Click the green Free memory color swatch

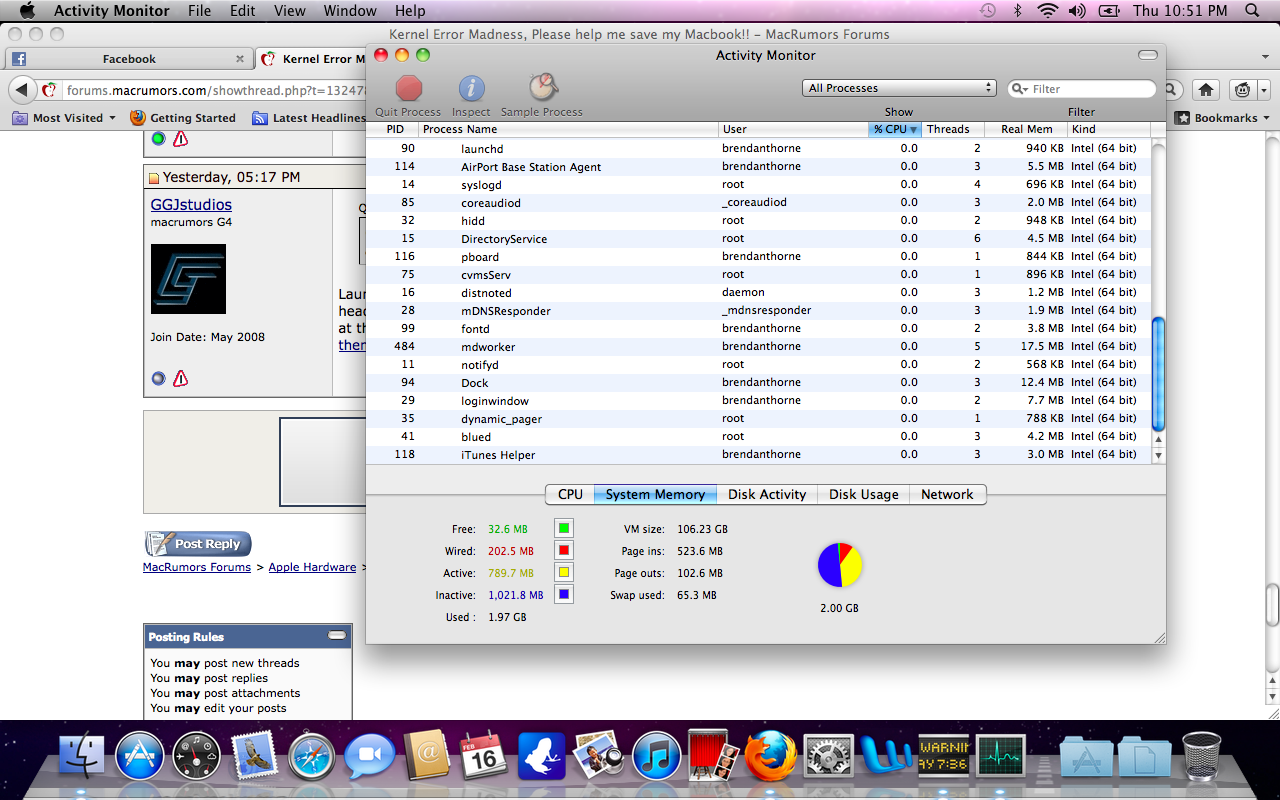click(563, 528)
